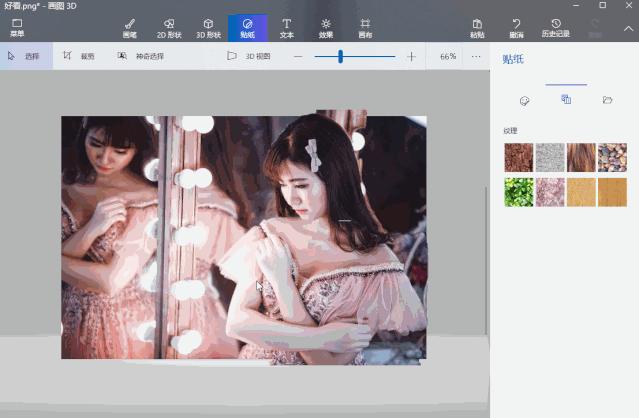The width and height of the screenshot is (639, 418).
Task: Select the light sand wood texture
Action: point(581,192)
